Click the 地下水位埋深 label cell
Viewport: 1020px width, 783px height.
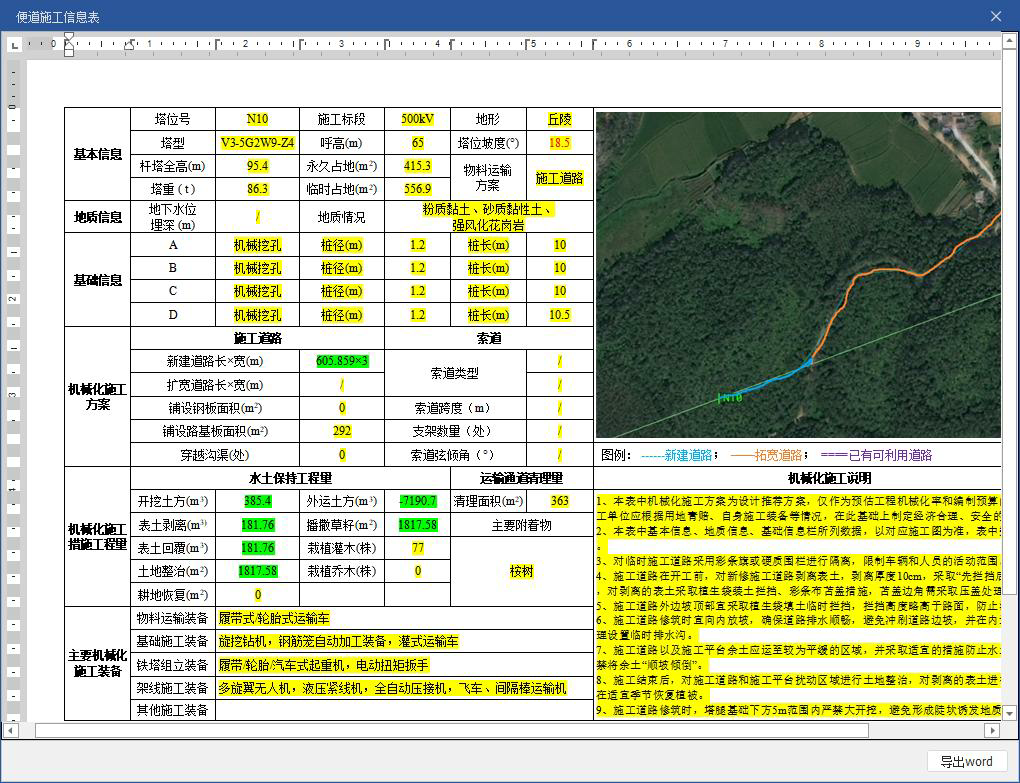[x=173, y=217]
